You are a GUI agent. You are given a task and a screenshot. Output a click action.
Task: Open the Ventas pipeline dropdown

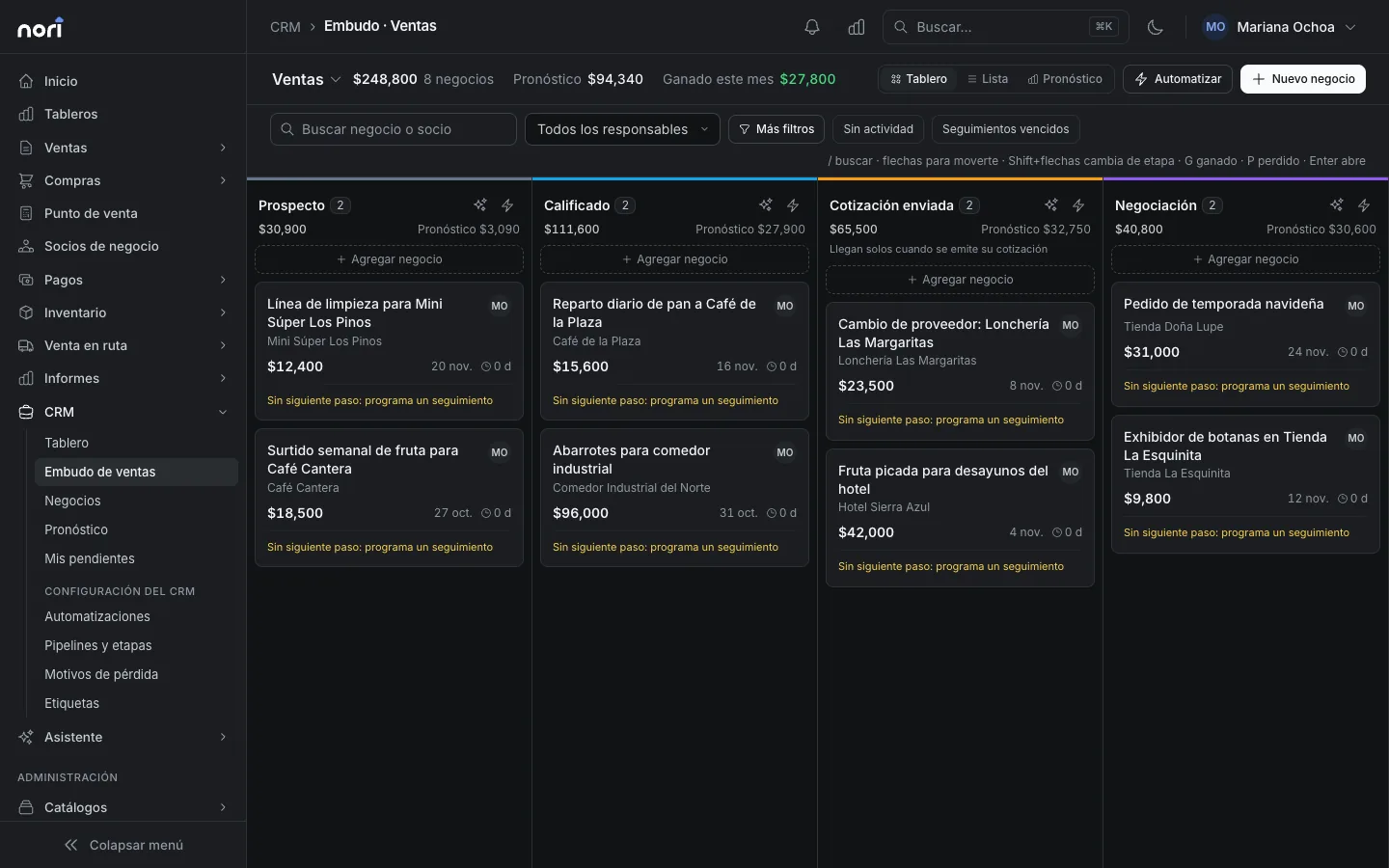[x=307, y=79]
